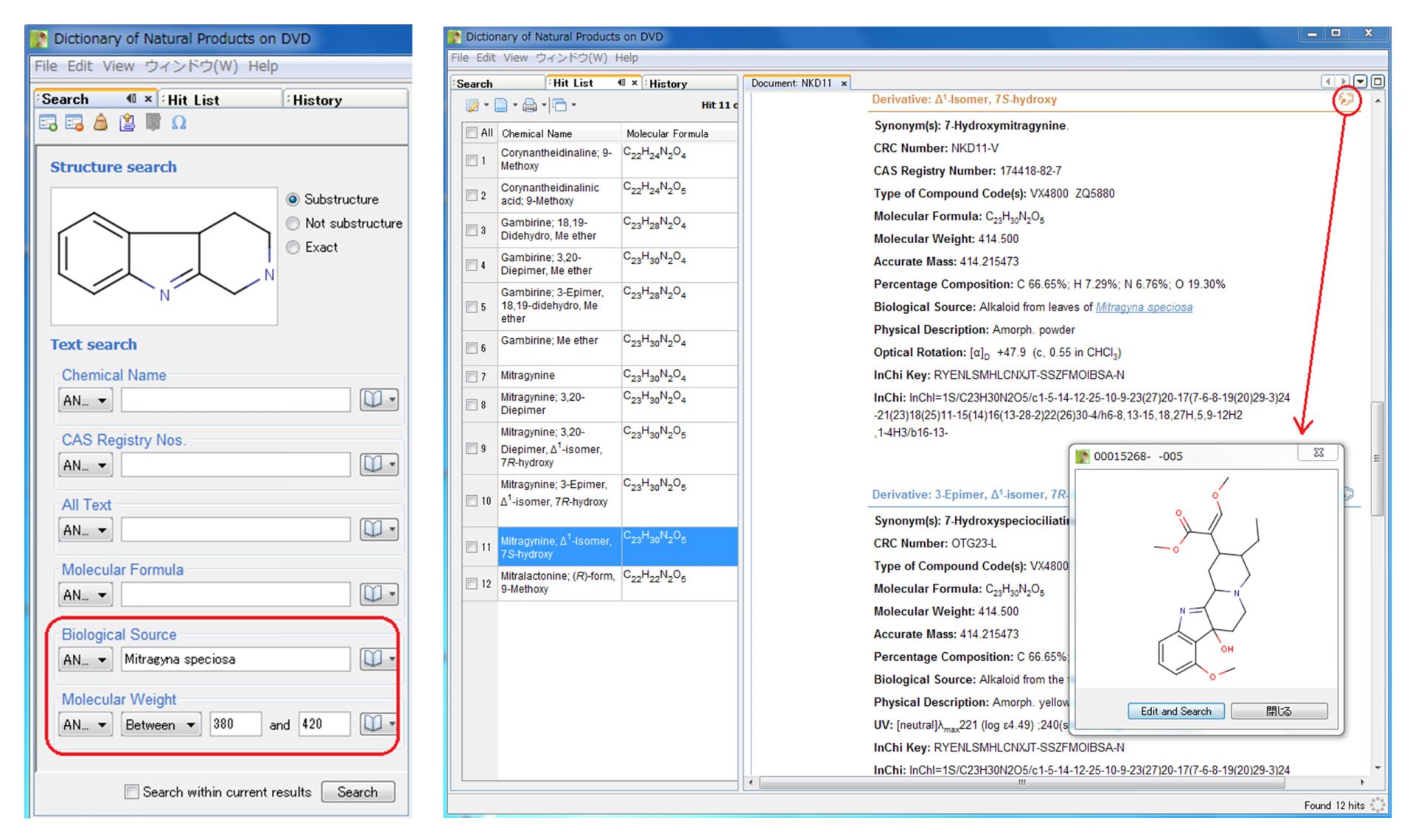Click the CAS Registry Nos. input field

pyautogui.click(x=235, y=465)
